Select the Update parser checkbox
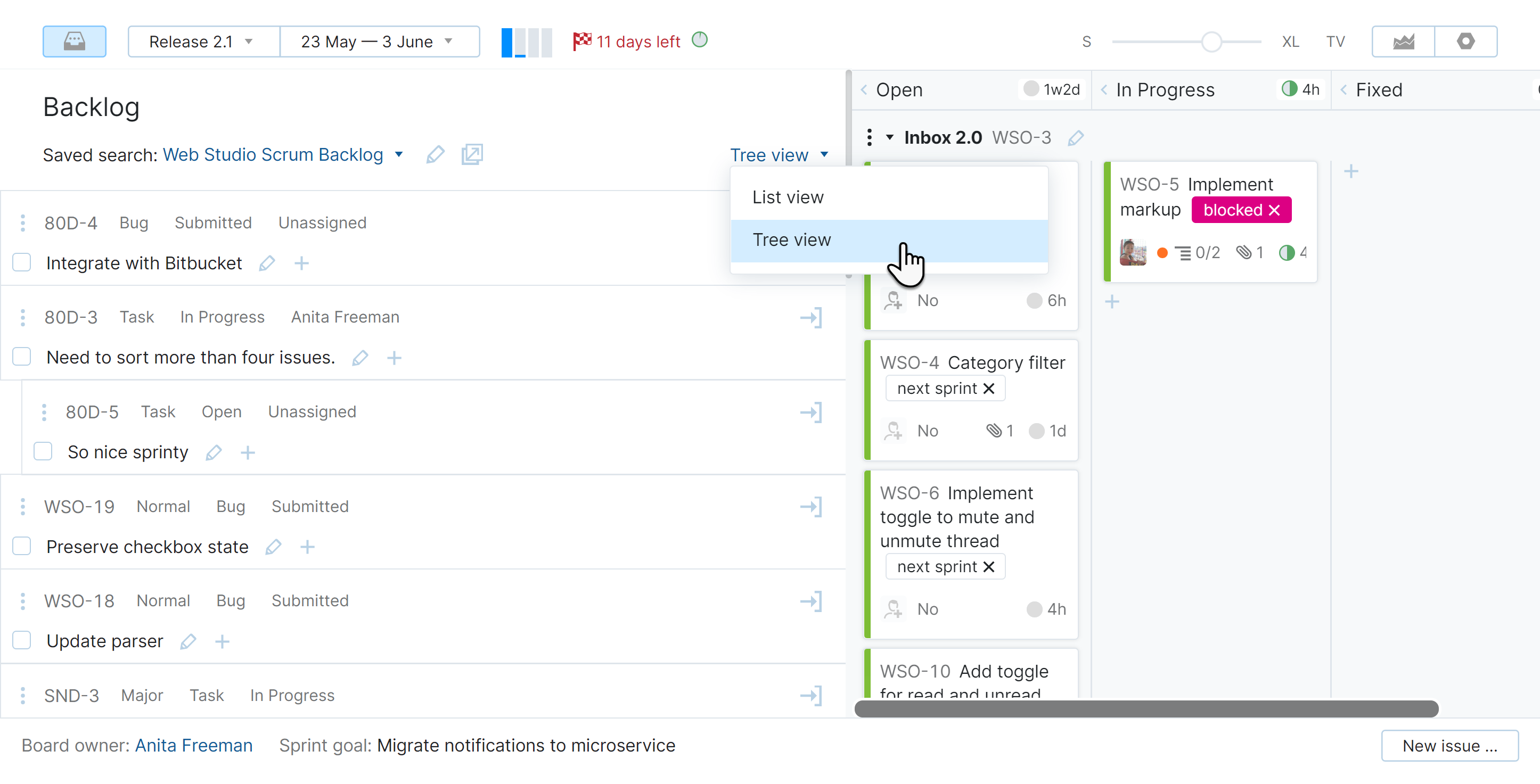Screen dimensions: 1540x784 pos(21,640)
